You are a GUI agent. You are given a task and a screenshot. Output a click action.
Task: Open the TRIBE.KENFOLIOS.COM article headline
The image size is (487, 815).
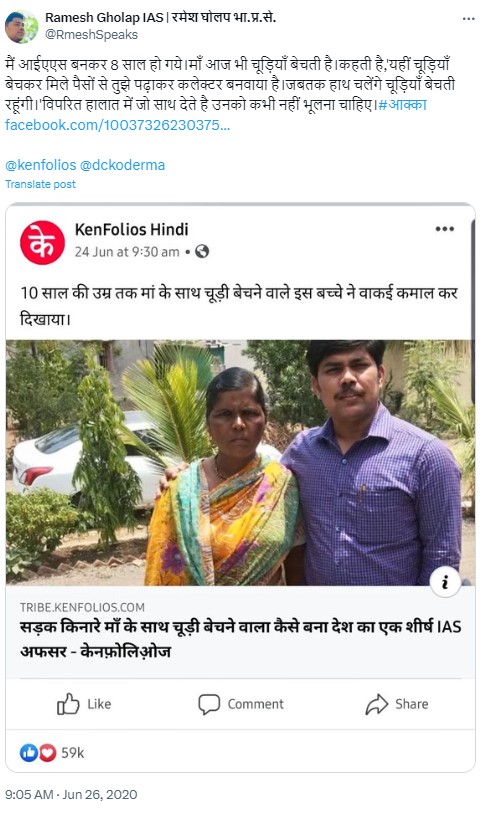(x=240, y=639)
